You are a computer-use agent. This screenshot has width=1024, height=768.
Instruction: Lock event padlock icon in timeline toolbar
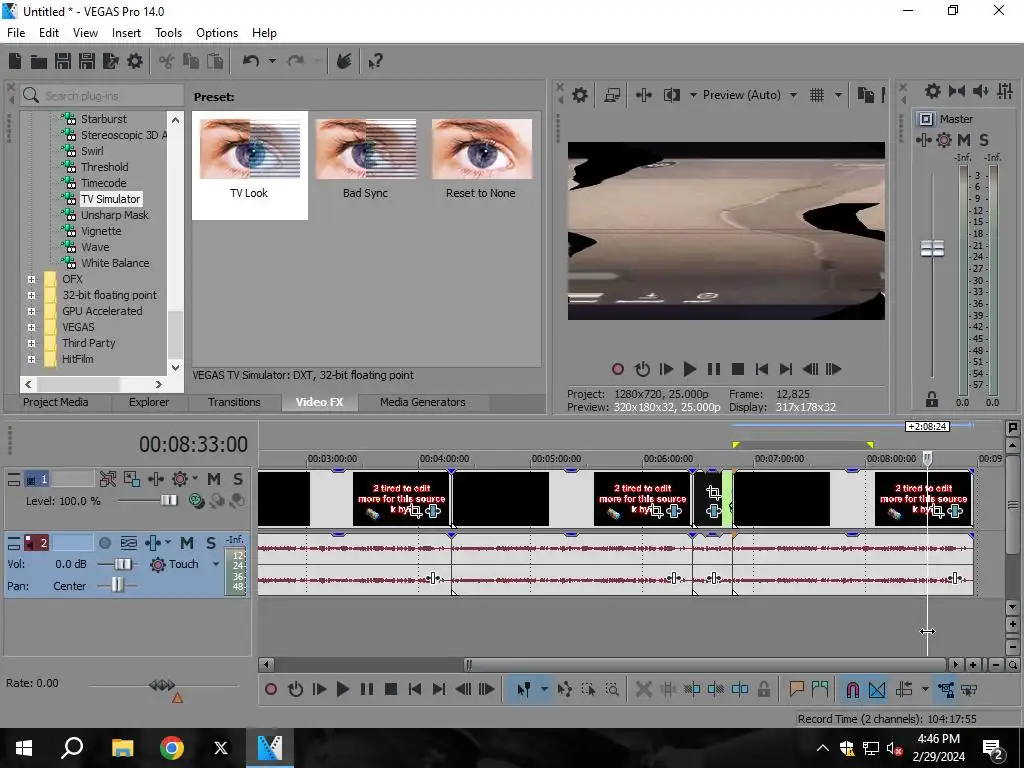coord(763,690)
